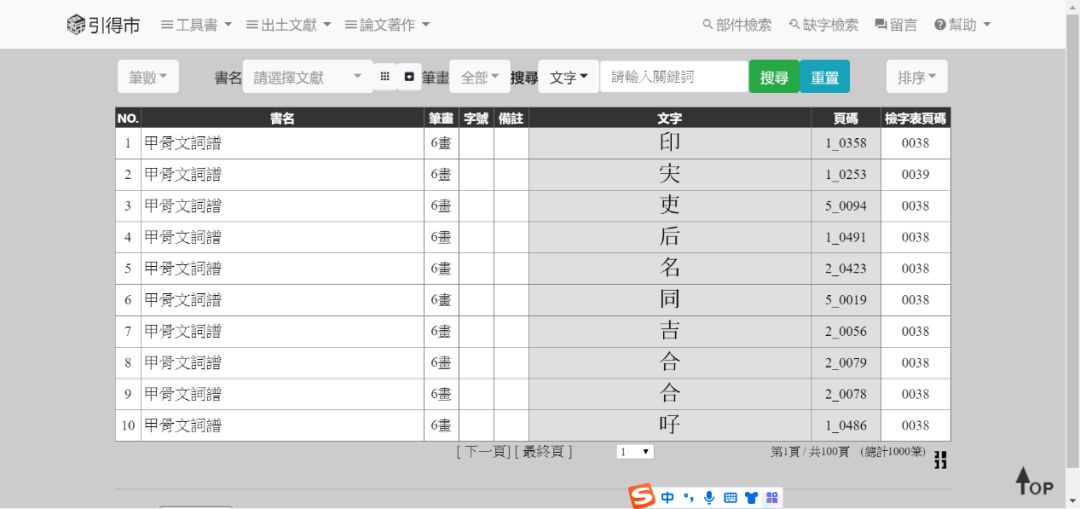Click the 引得市 cube logo icon
1080x509 pixels.
pos(76,25)
